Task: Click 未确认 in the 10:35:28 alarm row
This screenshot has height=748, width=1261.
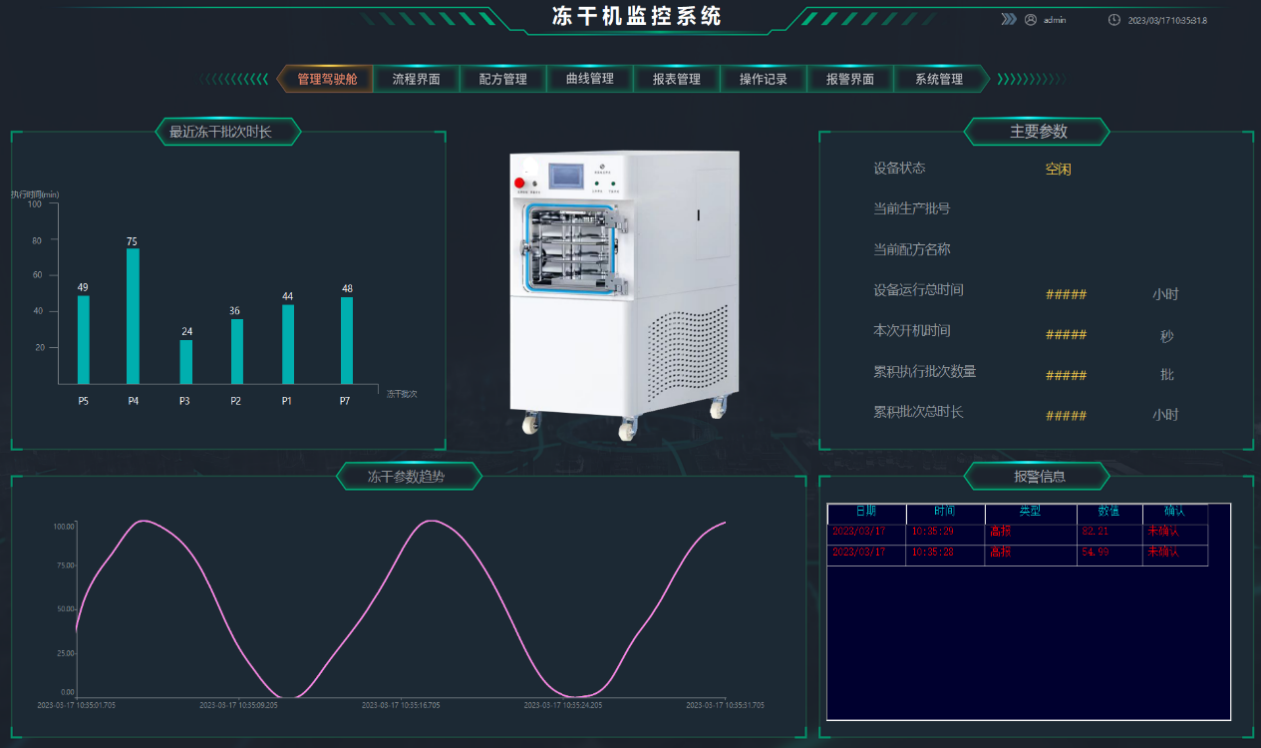Action: (x=1164, y=552)
